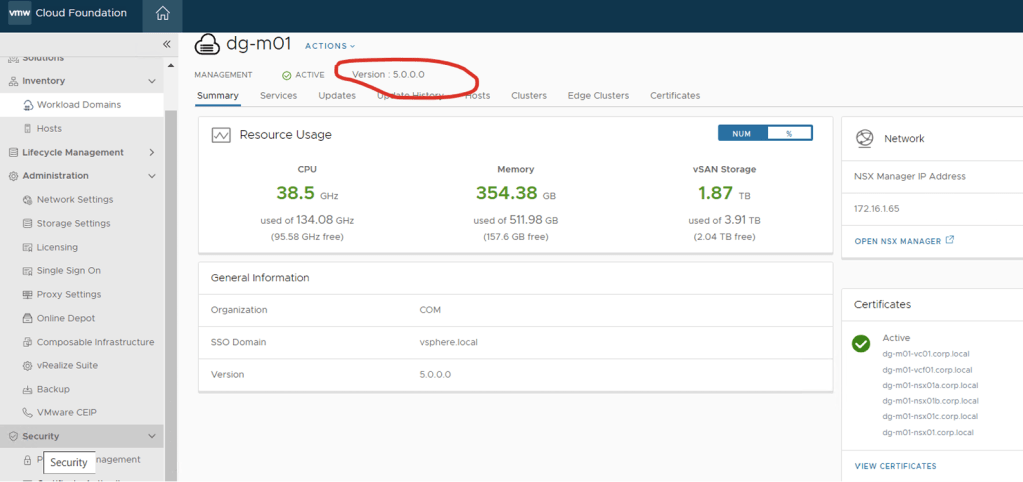Open Hosts under Inventory
The image size is (1023, 482).
point(49,129)
